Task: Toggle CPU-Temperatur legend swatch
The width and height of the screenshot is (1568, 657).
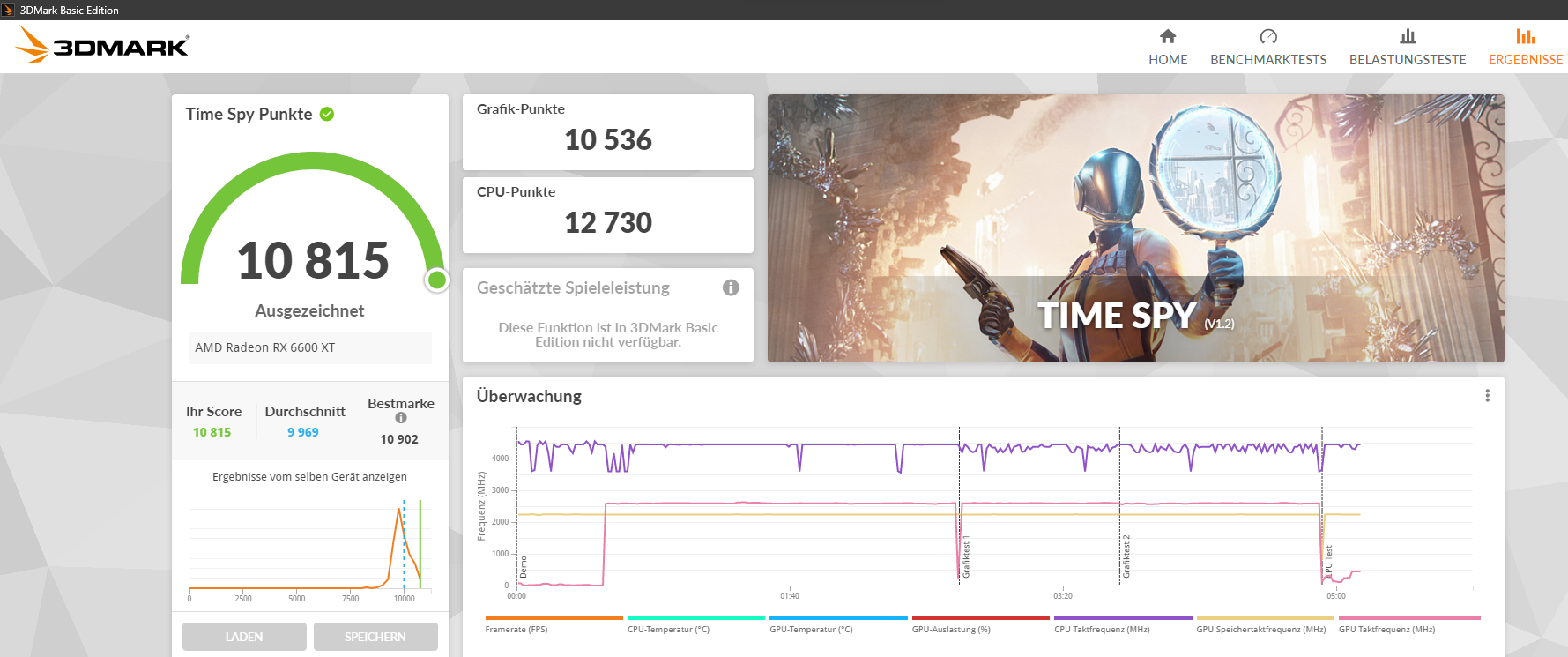Action: coord(696,618)
